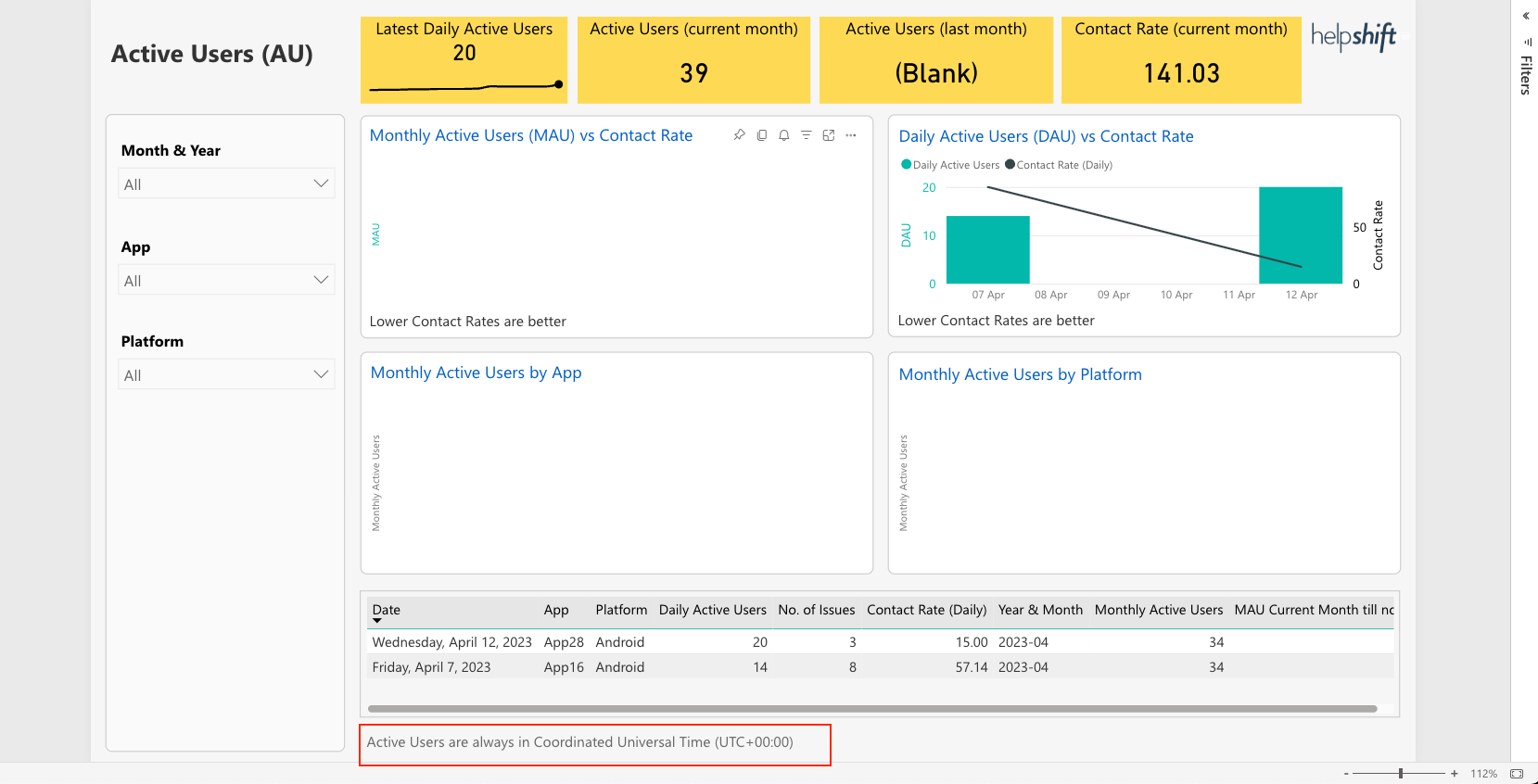The height and width of the screenshot is (784, 1538).
Task: Open the Filters pane label
Action: [x=1526, y=75]
